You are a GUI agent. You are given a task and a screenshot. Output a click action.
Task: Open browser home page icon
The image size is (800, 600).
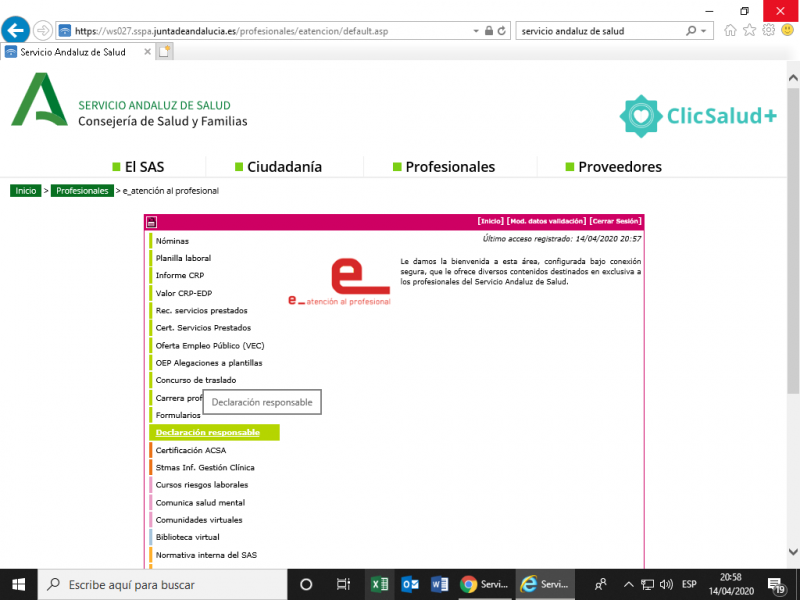coord(730,30)
